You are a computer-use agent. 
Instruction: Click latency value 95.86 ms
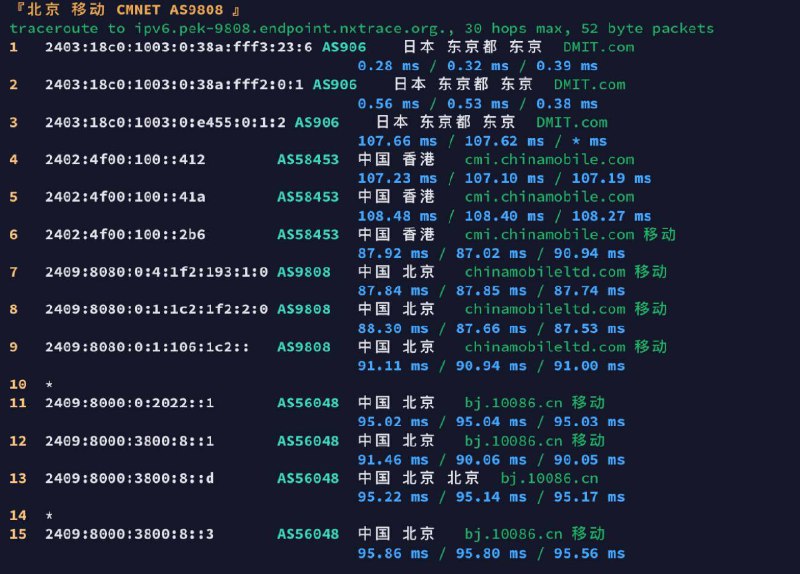393,554
